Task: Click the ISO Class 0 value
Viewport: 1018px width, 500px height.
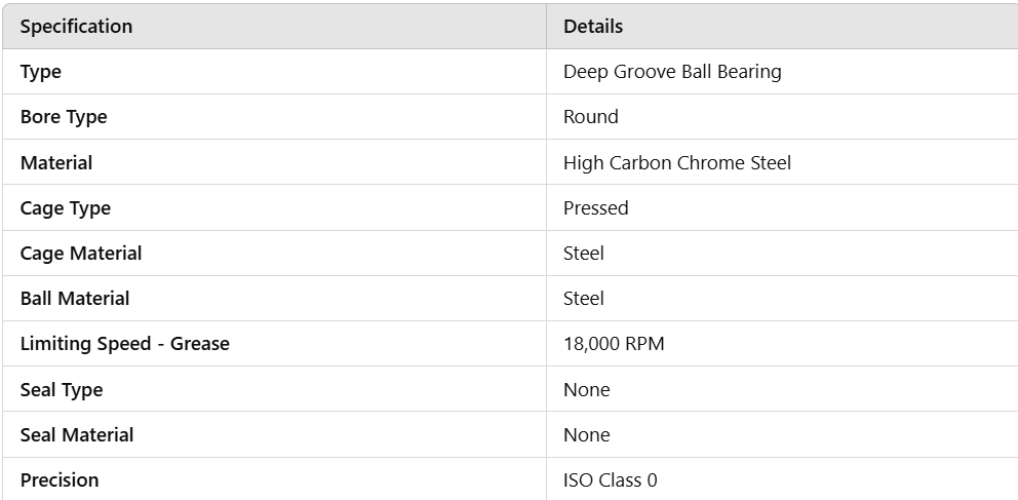Action: pos(610,481)
